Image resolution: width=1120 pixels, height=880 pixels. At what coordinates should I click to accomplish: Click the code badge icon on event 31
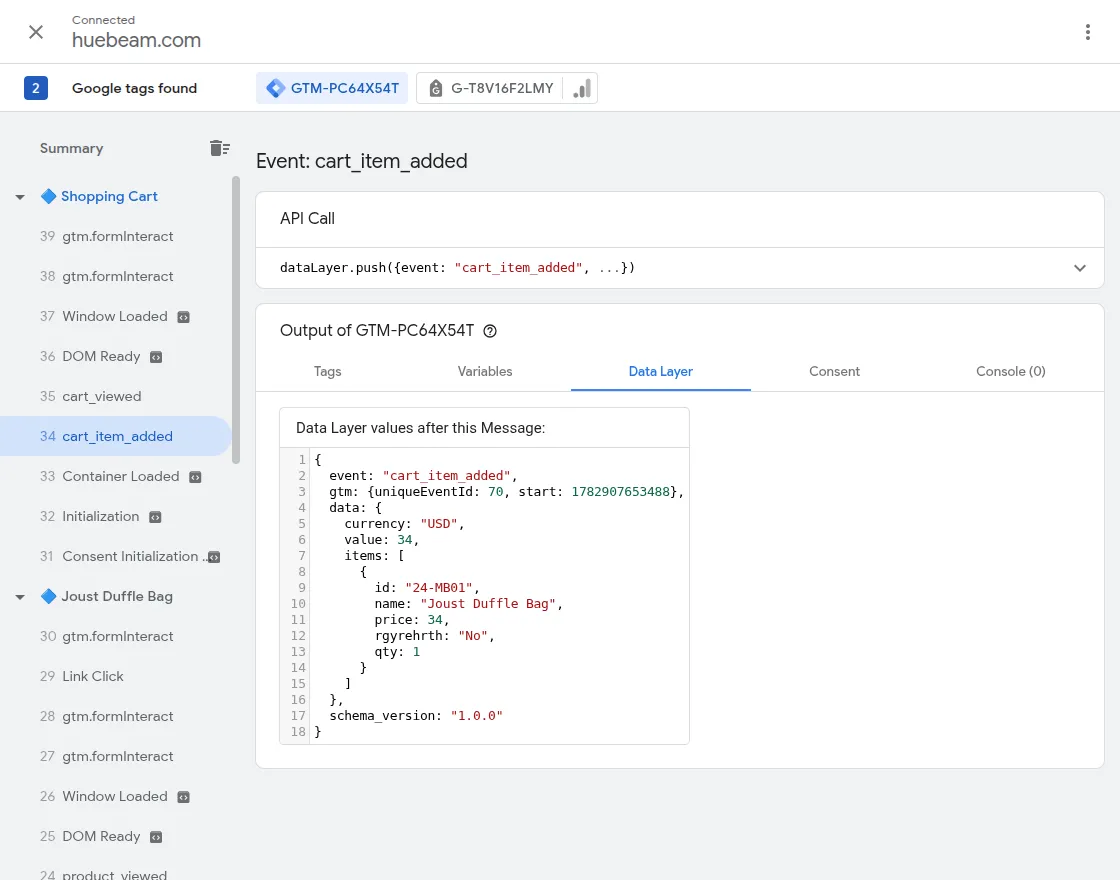(214, 557)
